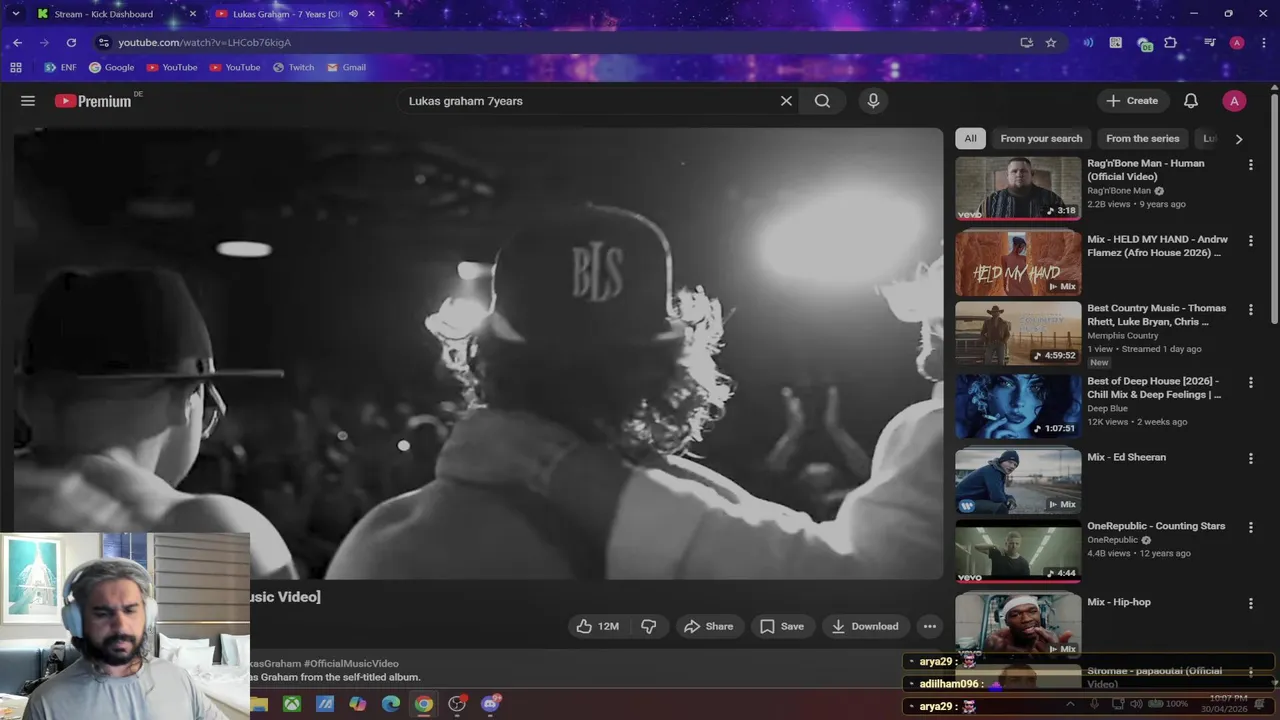Open options menu for Mix - Ed Sheeran
This screenshot has height=720, width=1280.
[1250, 459]
